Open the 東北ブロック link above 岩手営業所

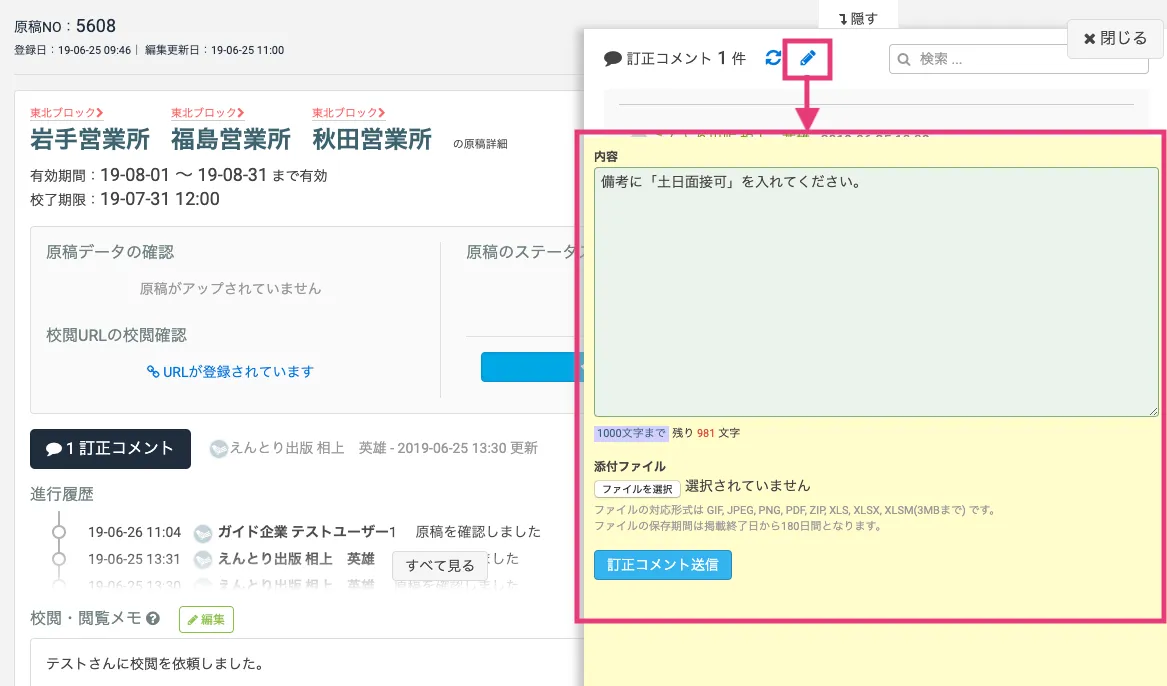coord(66,112)
